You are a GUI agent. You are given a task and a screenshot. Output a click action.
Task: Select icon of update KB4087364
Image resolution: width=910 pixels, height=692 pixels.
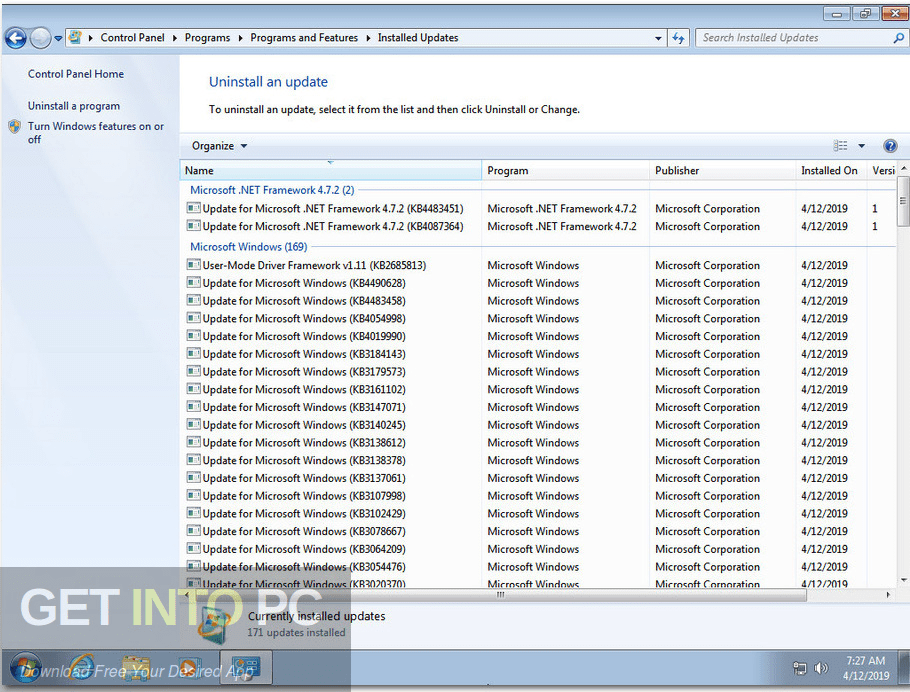(193, 225)
